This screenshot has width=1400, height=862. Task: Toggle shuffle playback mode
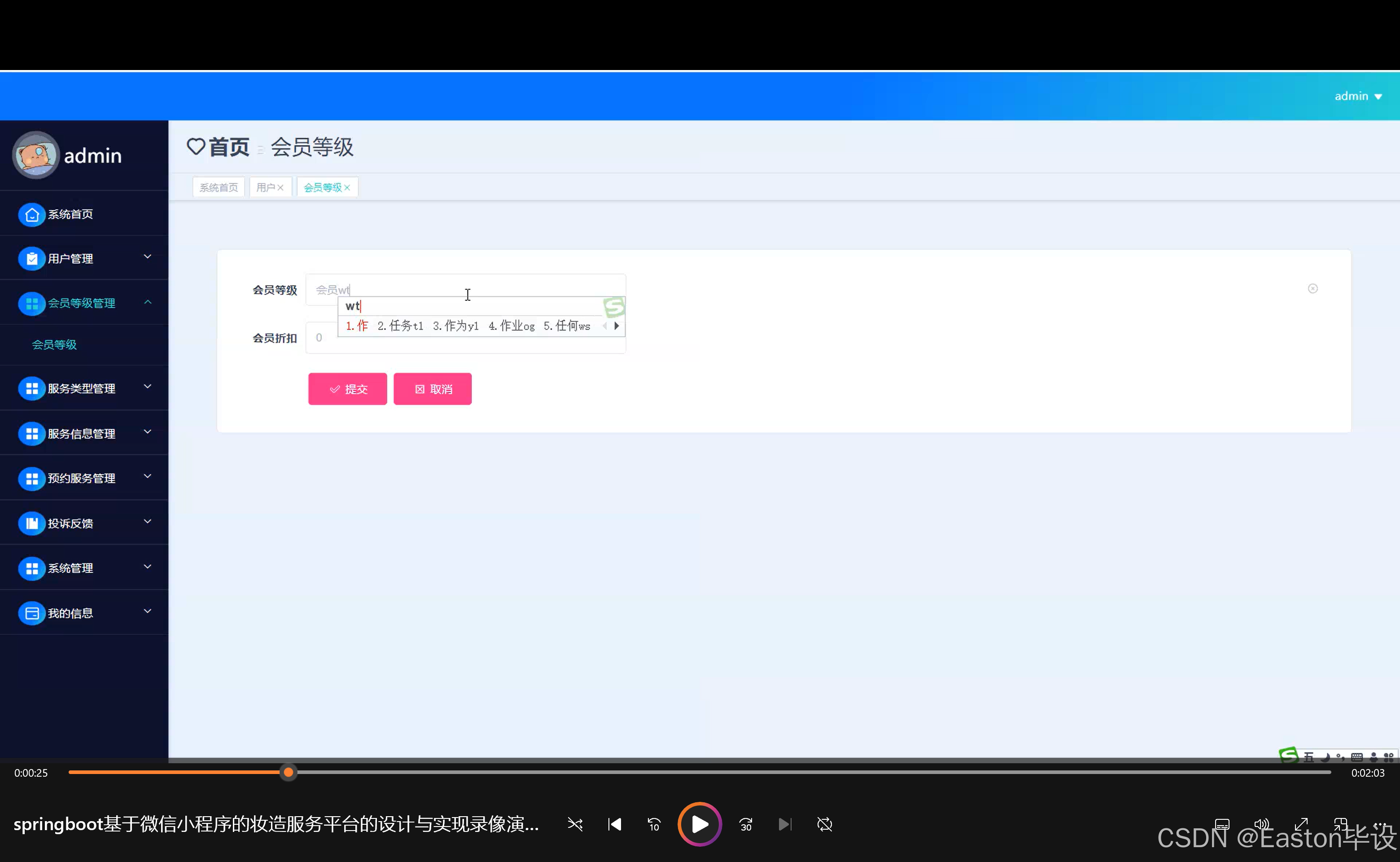point(575,824)
